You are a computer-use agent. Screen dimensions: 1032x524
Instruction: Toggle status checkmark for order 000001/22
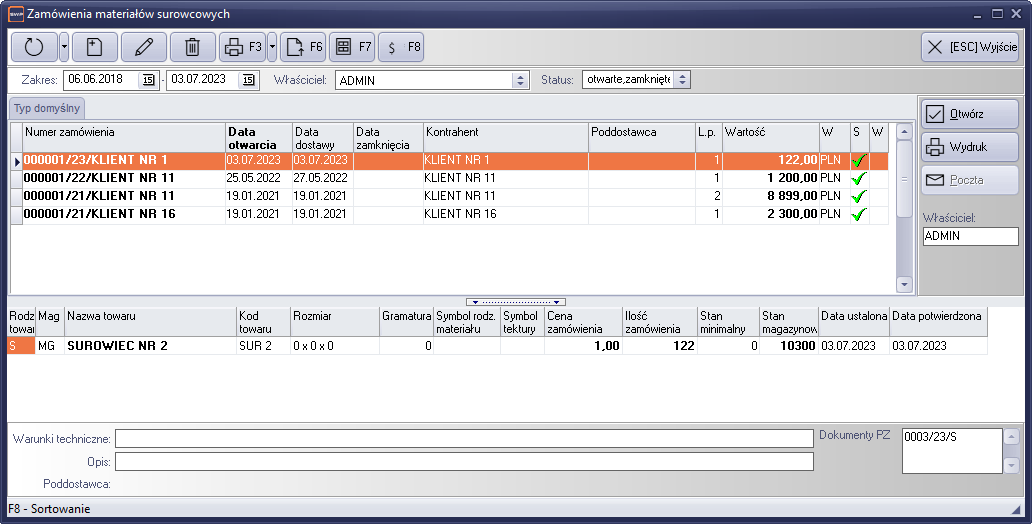tap(858, 178)
